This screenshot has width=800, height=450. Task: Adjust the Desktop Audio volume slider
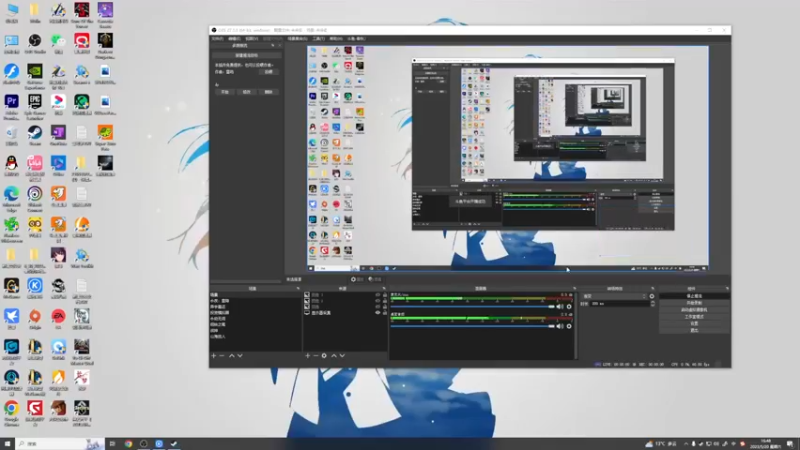(x=472, y=326)
